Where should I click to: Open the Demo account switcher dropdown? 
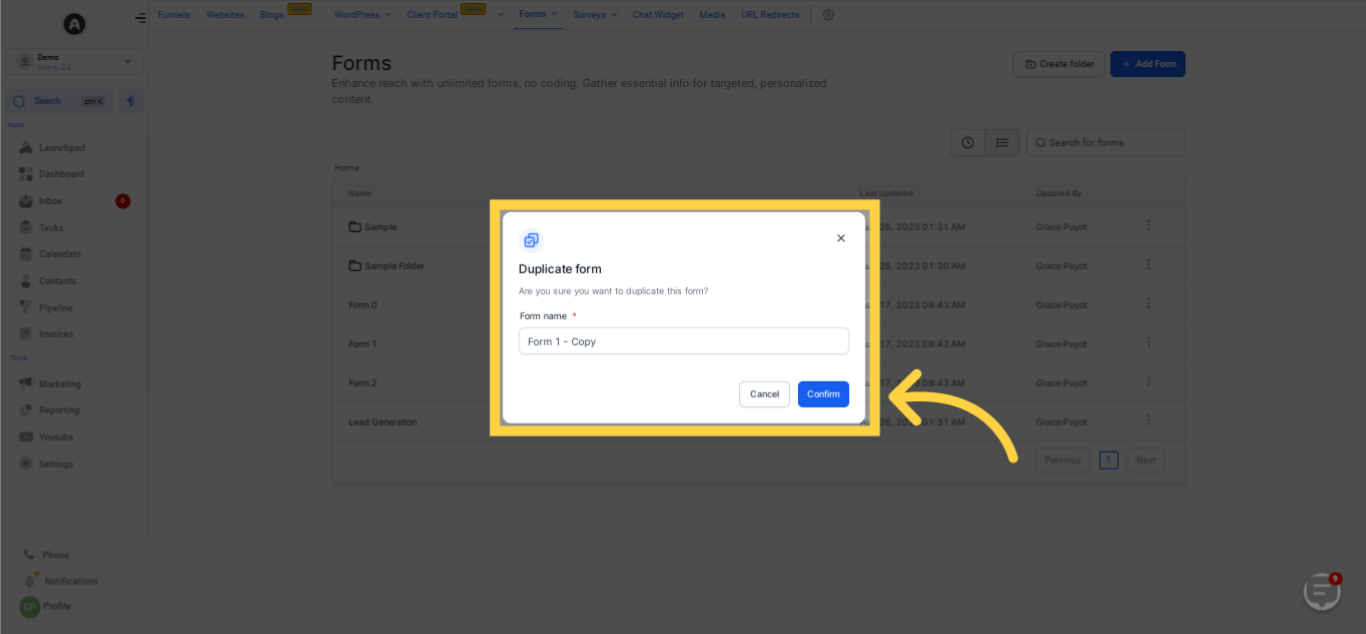click(74, 61)
